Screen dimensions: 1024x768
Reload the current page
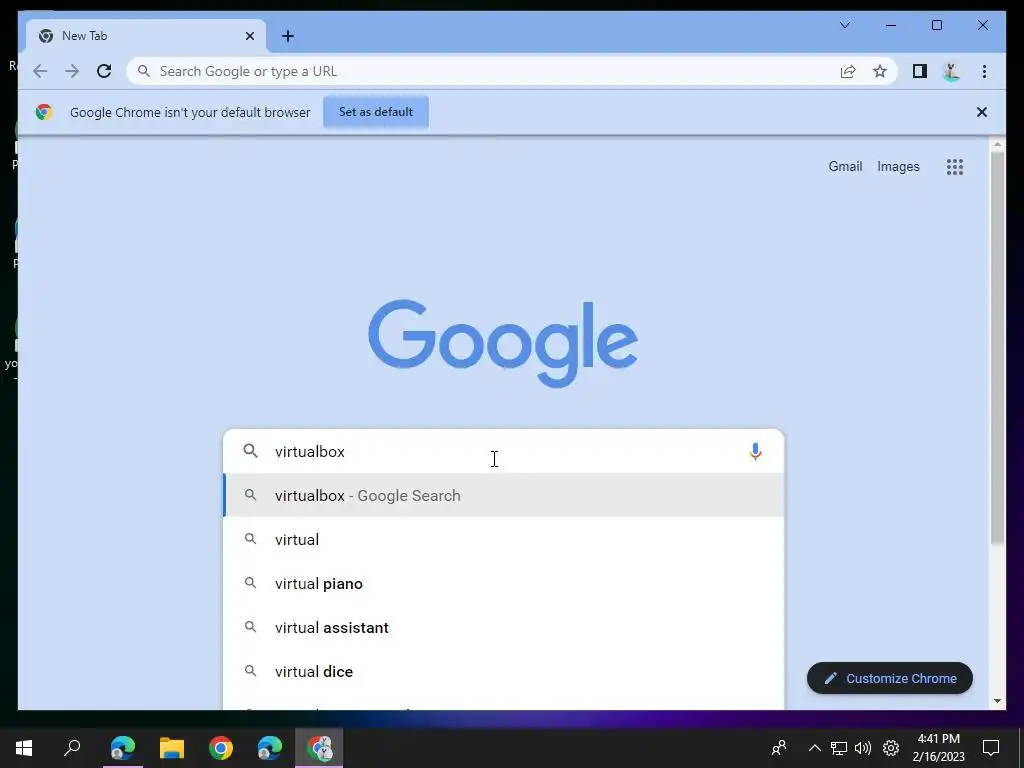coord(104,71)
